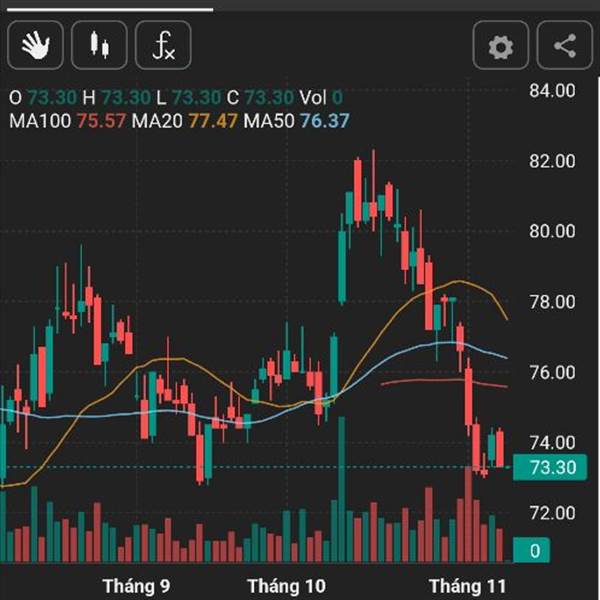
Task: Open chart settings gear icon
Action: [501, 45]
